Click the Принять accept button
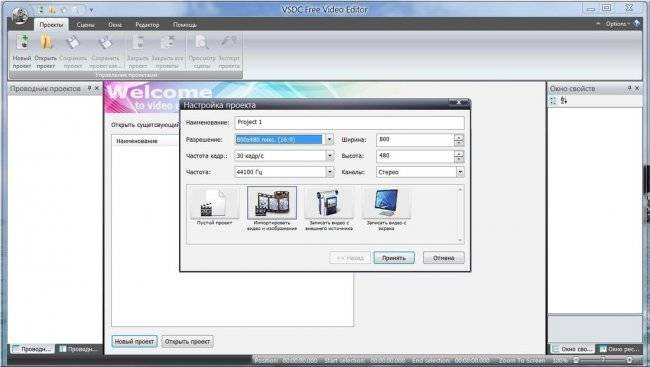This screenshot has height=367, width=650. tap(394, 258)
